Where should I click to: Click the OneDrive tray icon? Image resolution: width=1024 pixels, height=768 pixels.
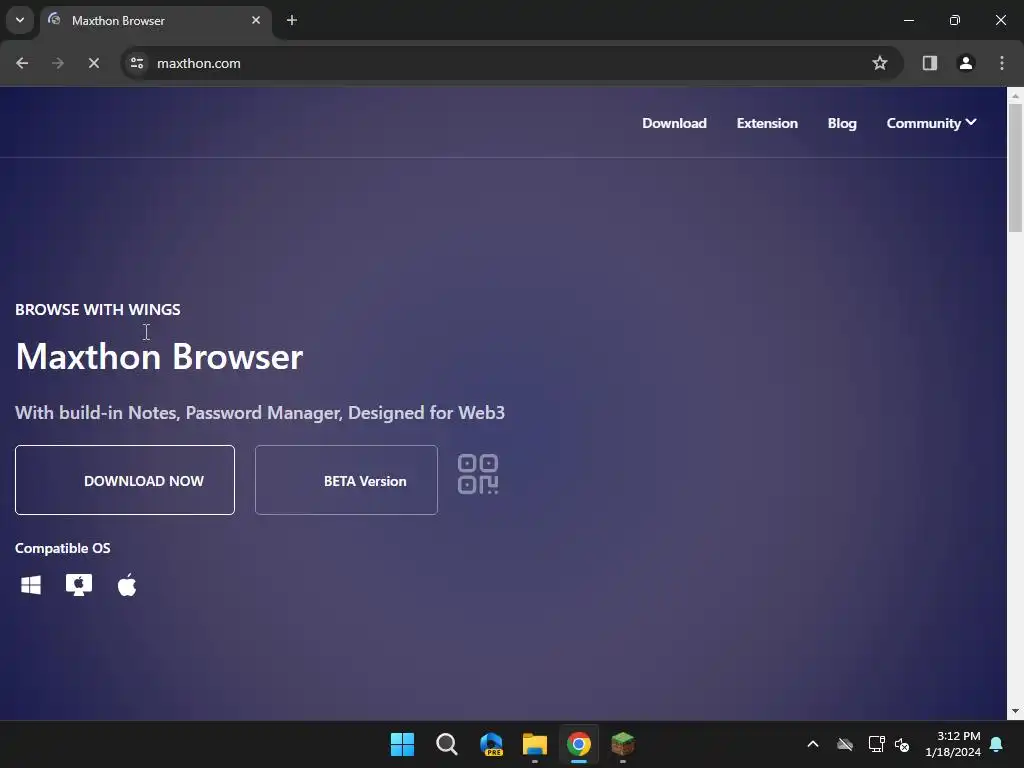coord(845,744)
